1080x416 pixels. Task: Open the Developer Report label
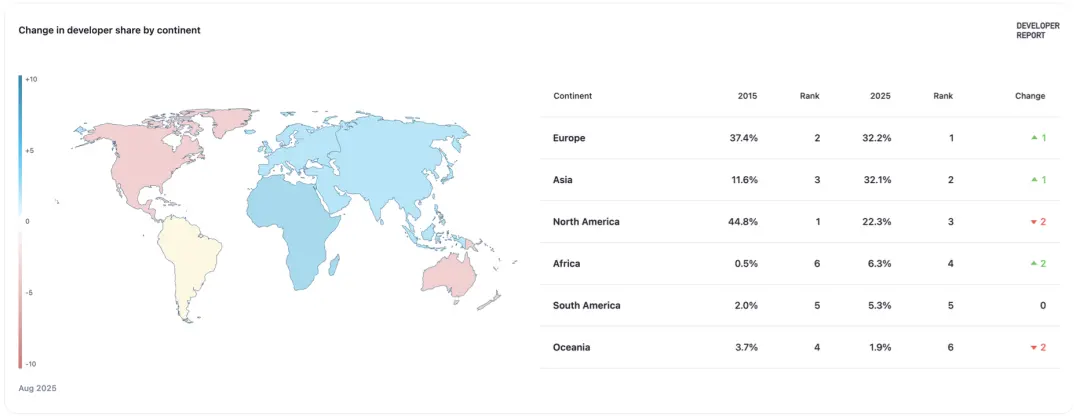[x=1037, y=30]
